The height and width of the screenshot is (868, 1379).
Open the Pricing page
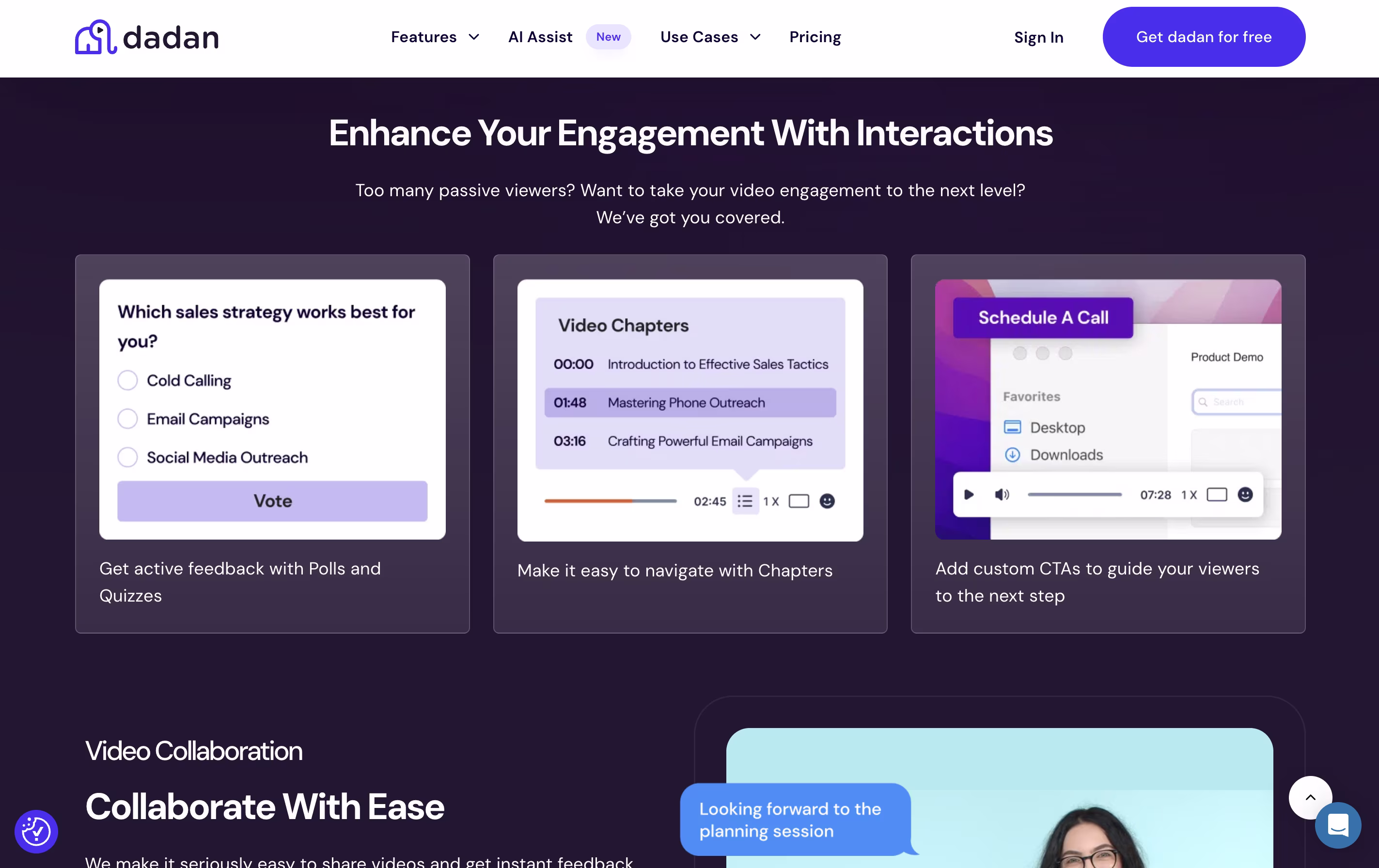(x=815, y=37)
